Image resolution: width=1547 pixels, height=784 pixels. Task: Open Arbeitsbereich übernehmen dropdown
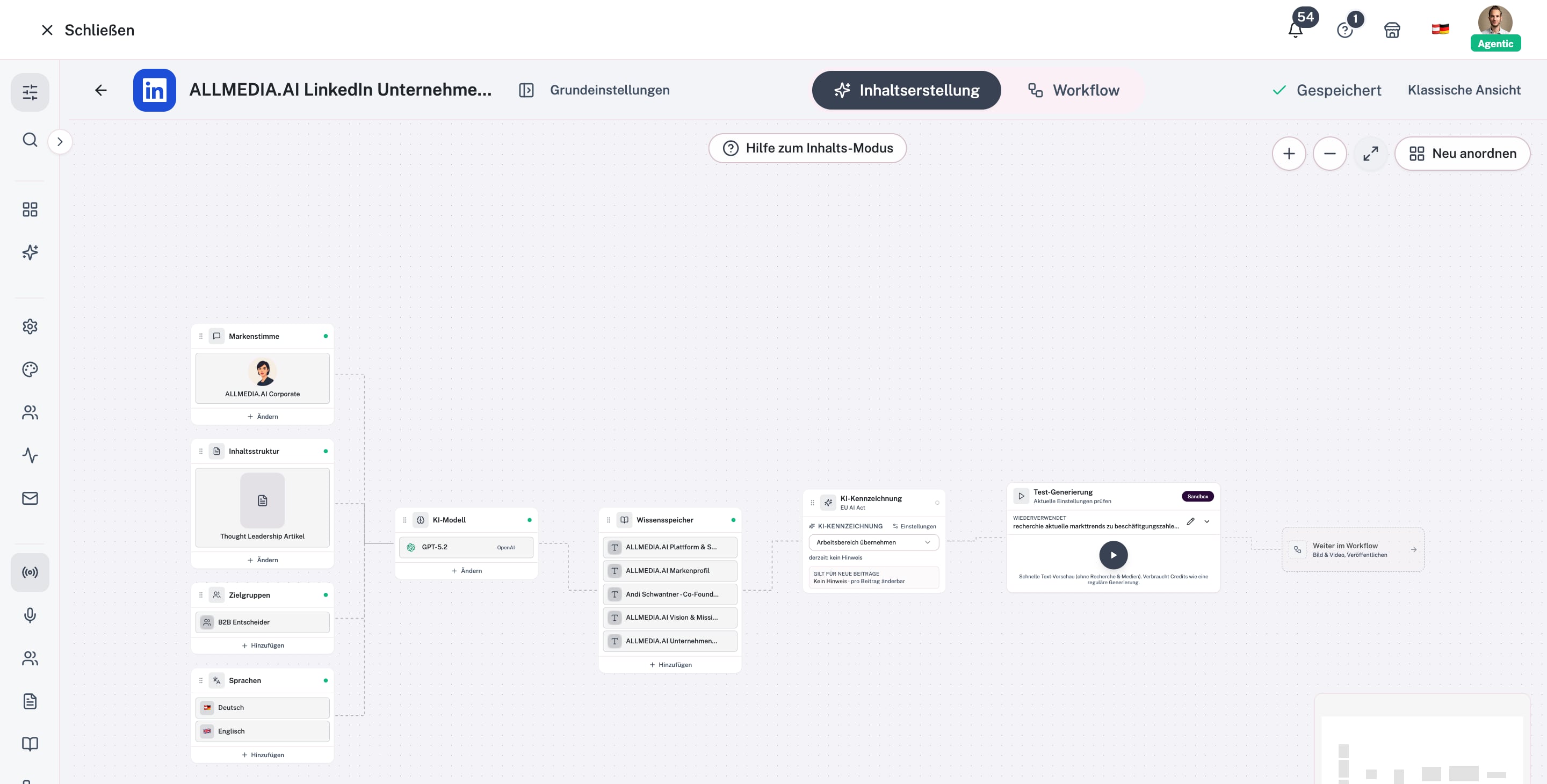[x=874, y=542]
